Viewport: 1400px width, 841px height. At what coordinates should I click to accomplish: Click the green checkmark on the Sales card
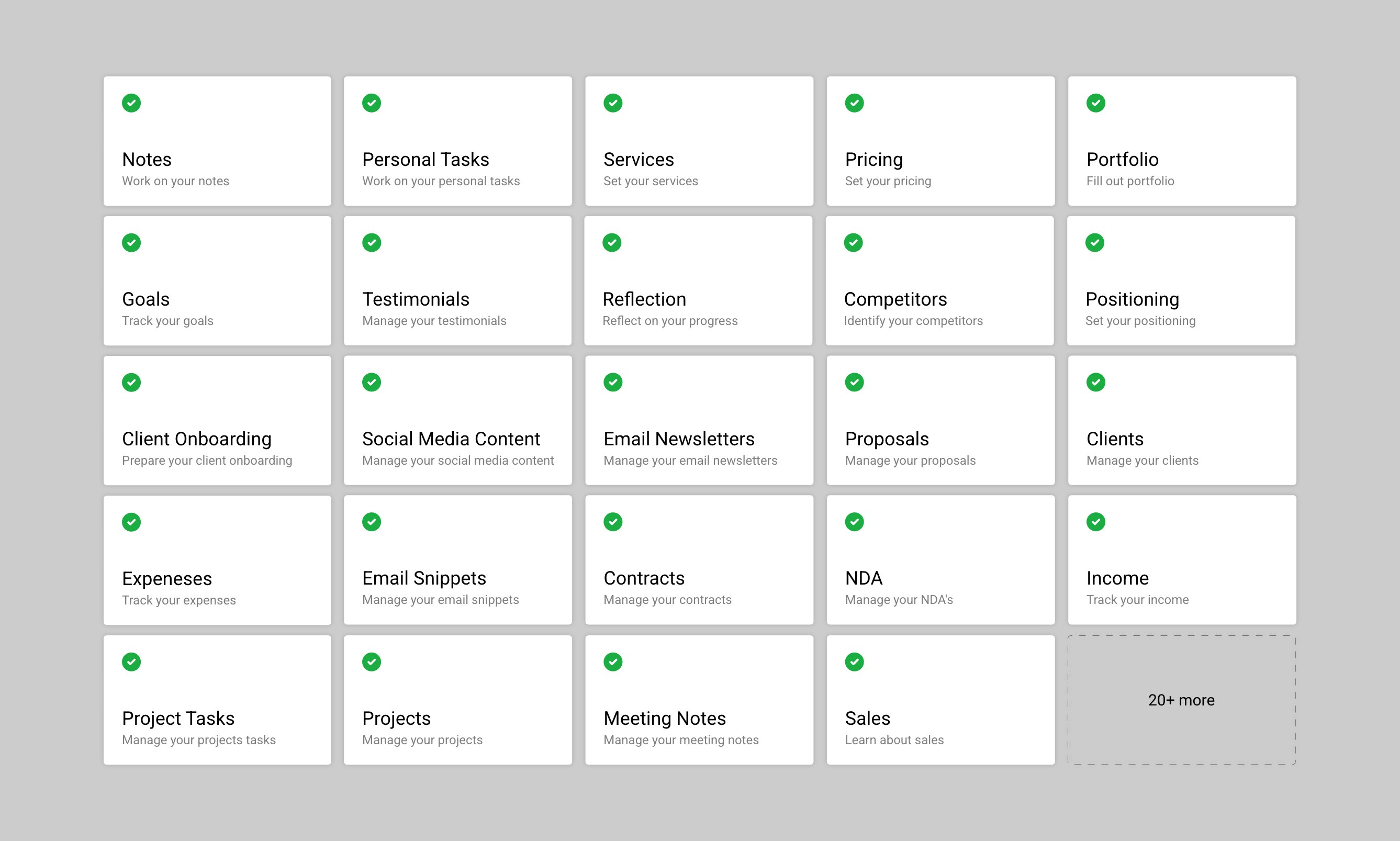(854, 661)
